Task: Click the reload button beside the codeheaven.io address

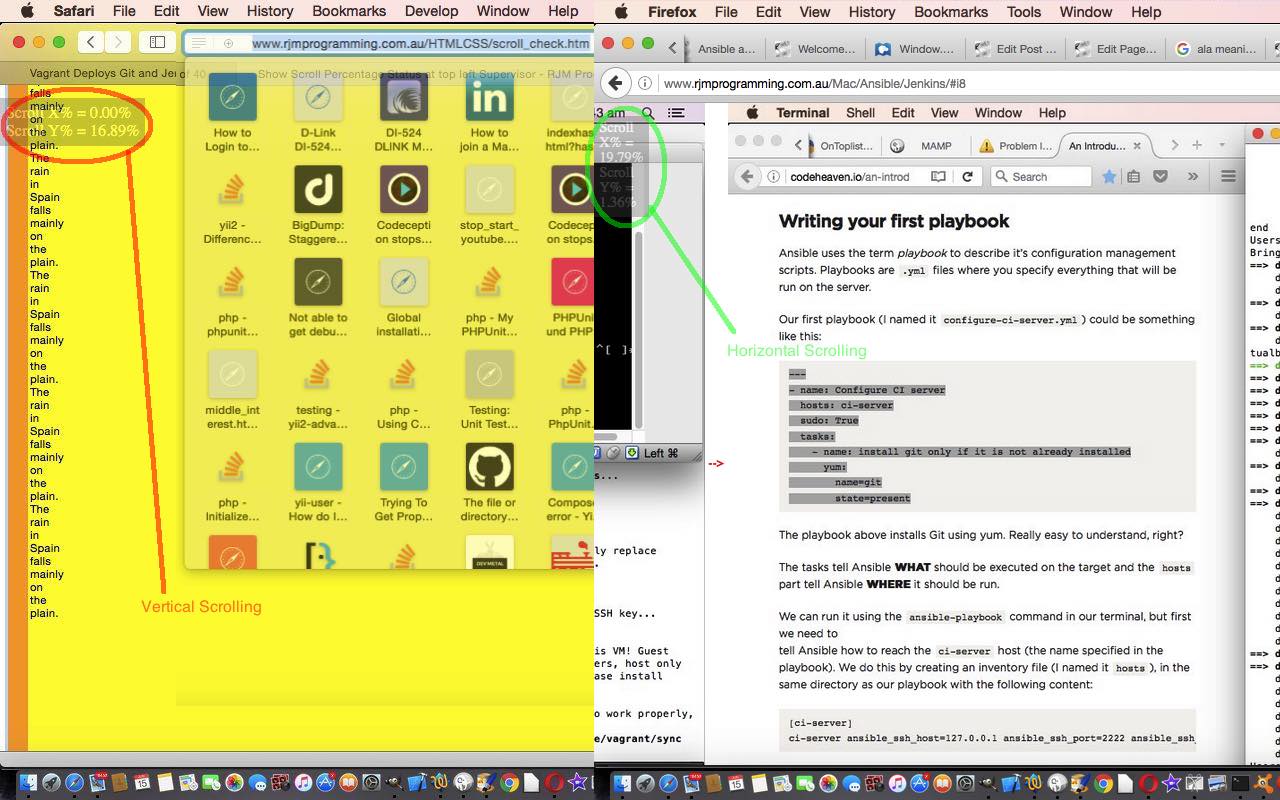Action: [x=967, y=177]
